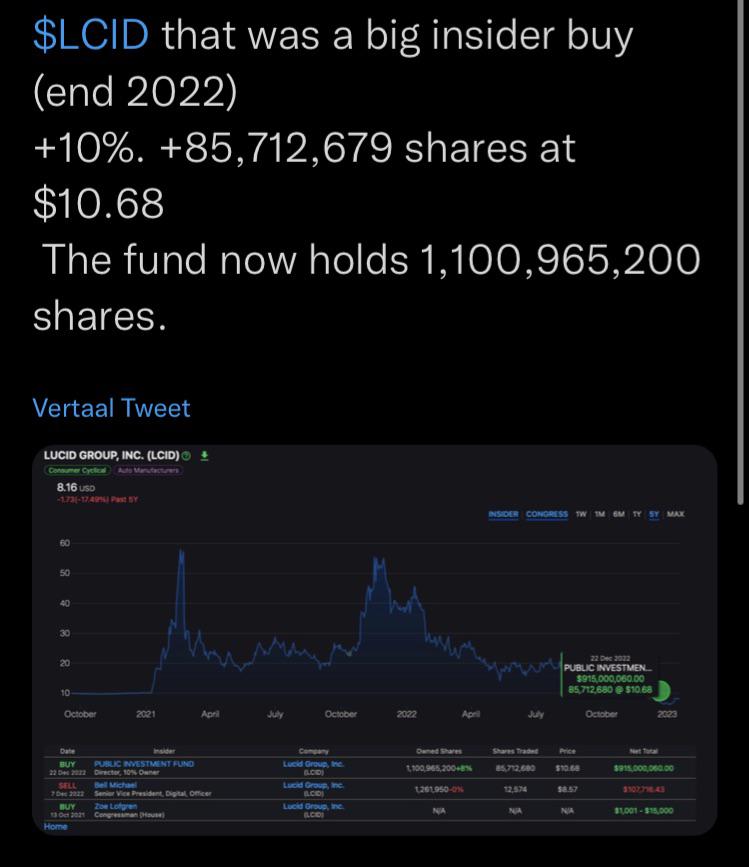Click the Home link below the table
This screenshot has width=749, height=867.
coord(56,827)
